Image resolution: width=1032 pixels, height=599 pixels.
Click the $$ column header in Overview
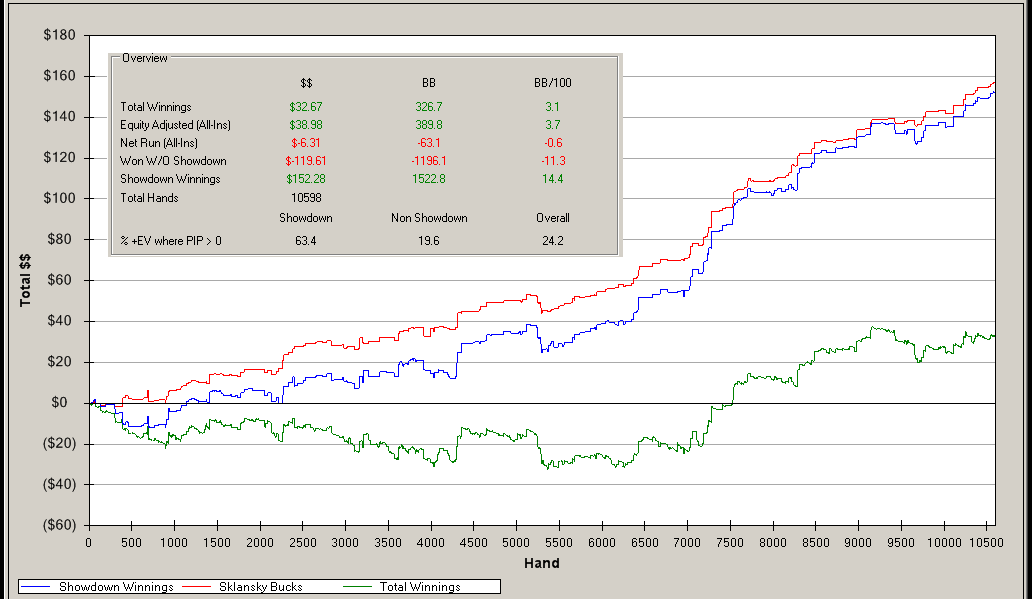tap(307, 83)
